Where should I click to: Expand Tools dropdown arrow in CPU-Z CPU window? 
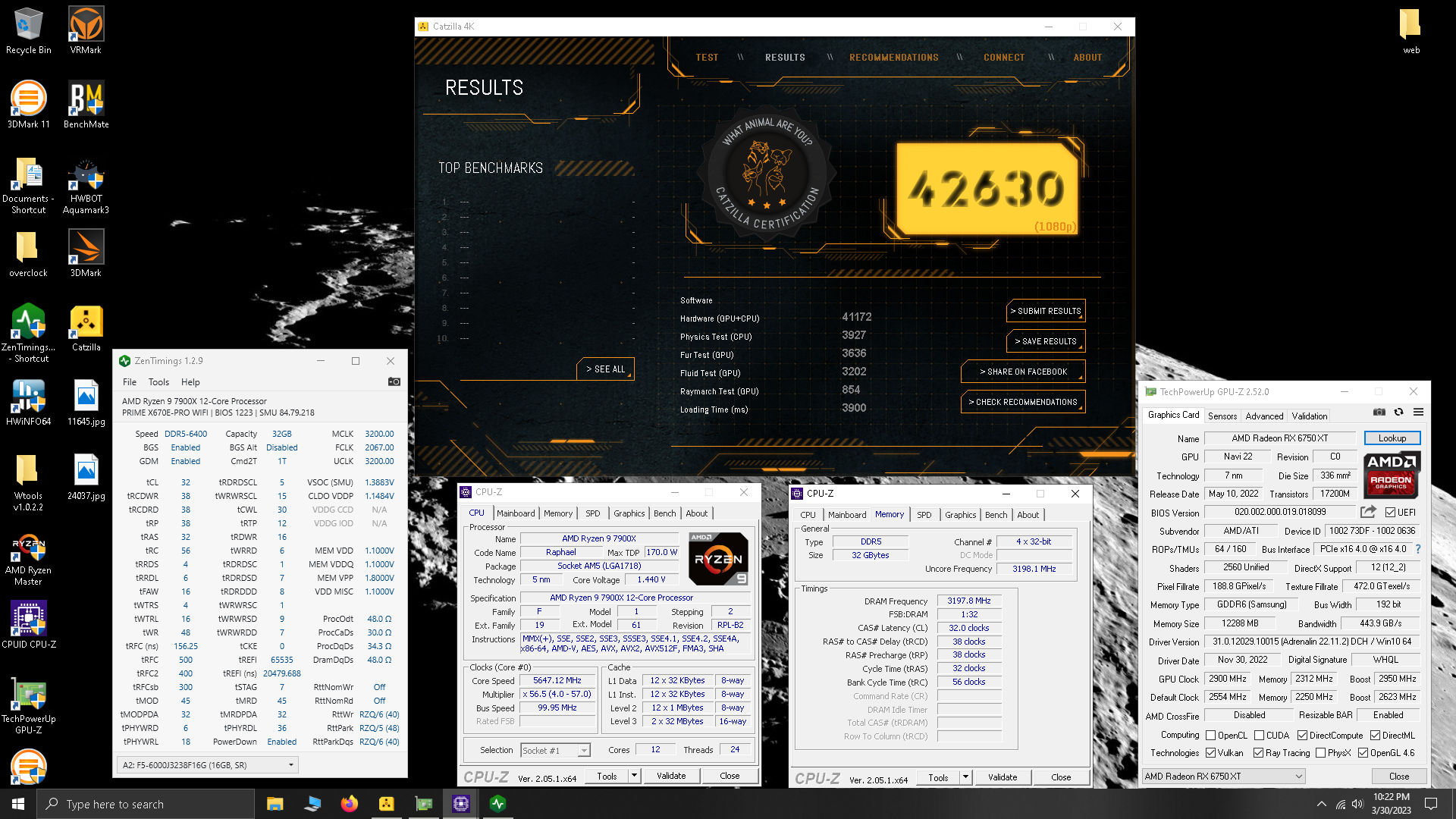(634, 776)
